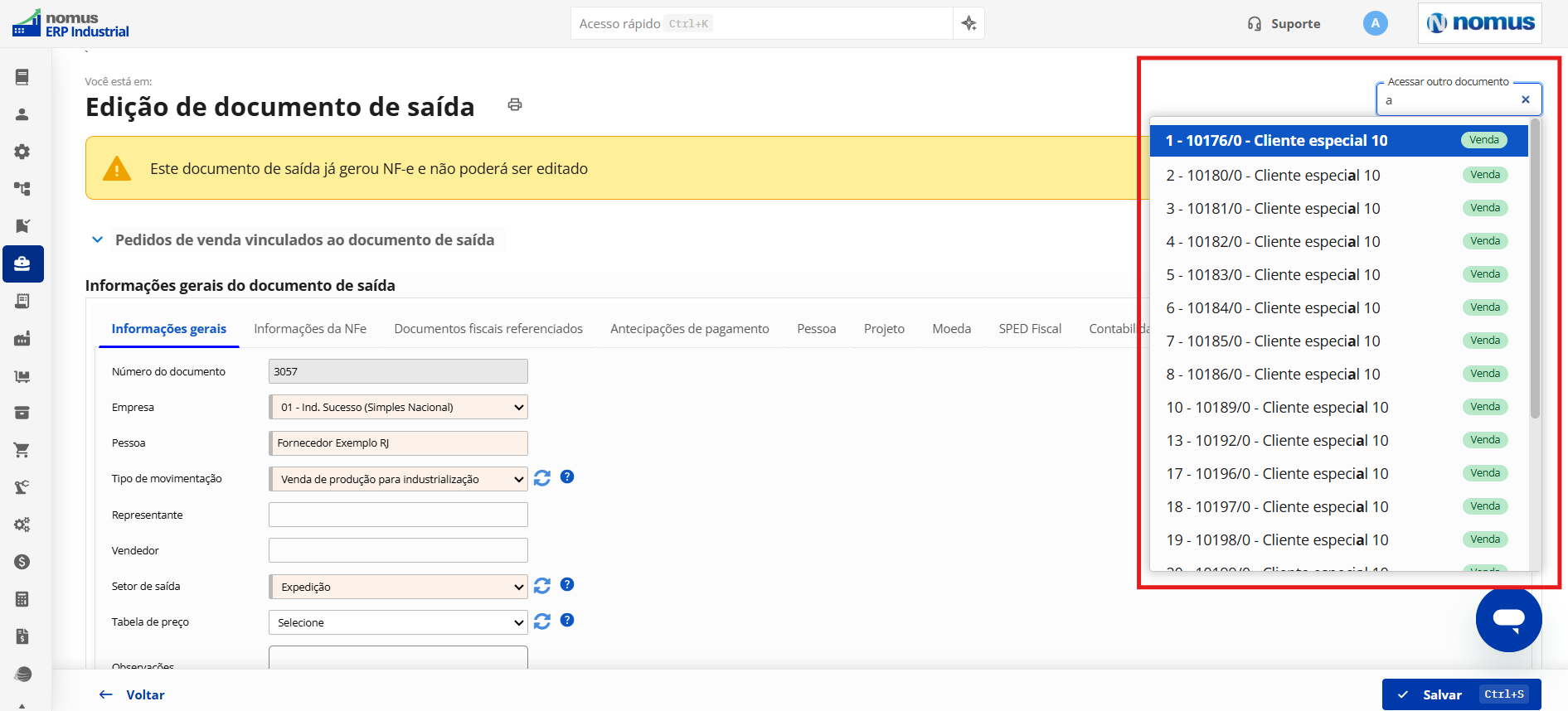Refresh Tipo de movimentação options
This screenshot has width=1568, height=711.
click(542, 478)
